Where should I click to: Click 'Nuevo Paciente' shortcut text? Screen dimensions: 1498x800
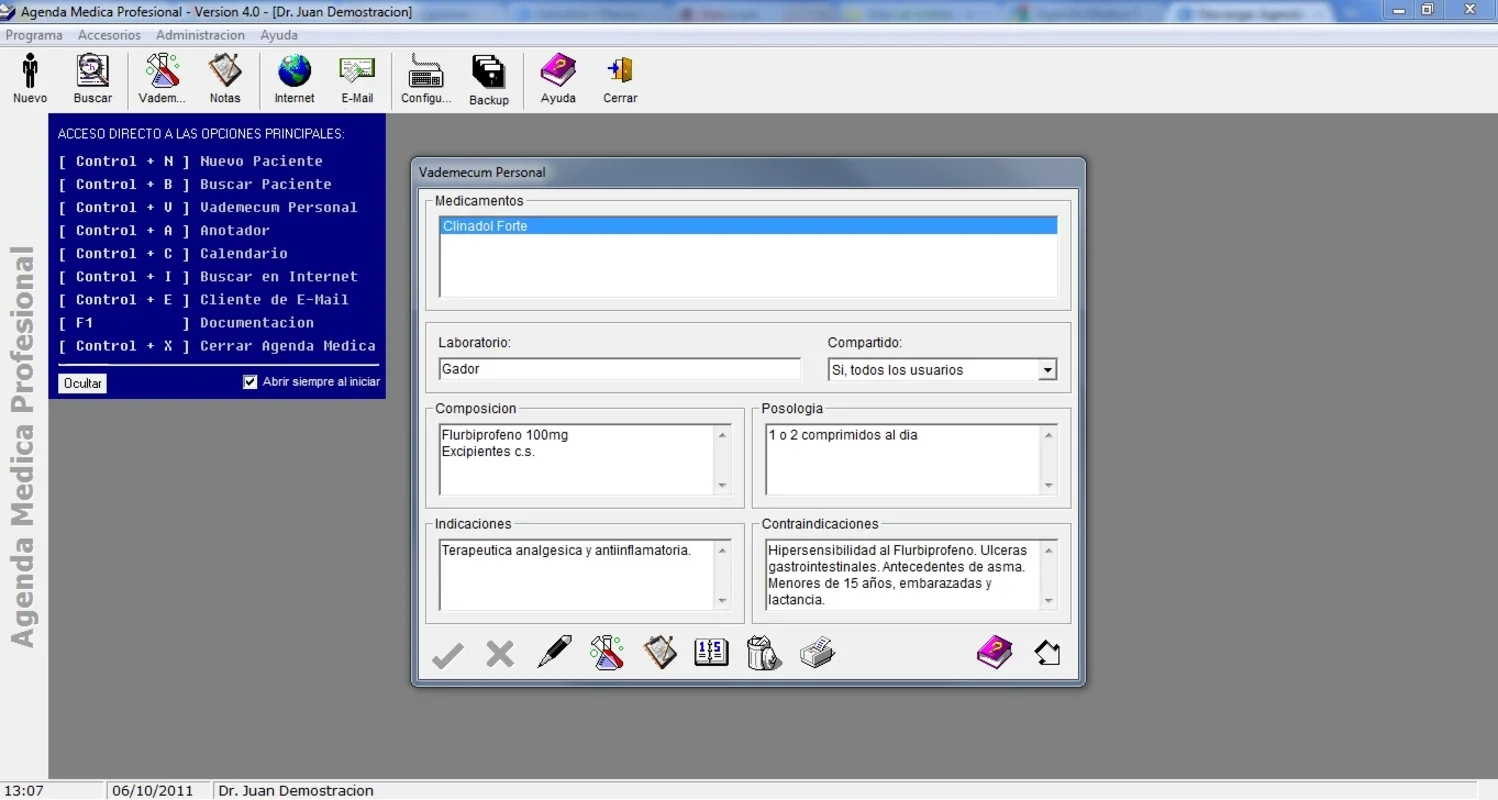point(261,161)
